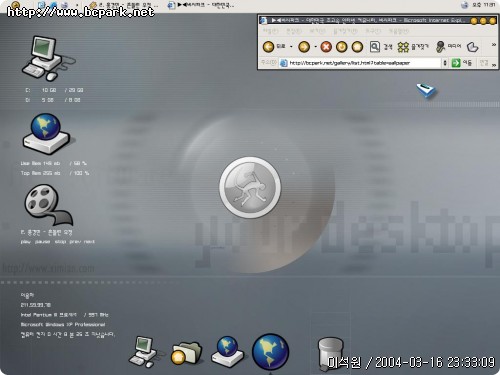Open the address bar dropdown arrow
The height and width of the screenshot is (375, 500).
445,63
